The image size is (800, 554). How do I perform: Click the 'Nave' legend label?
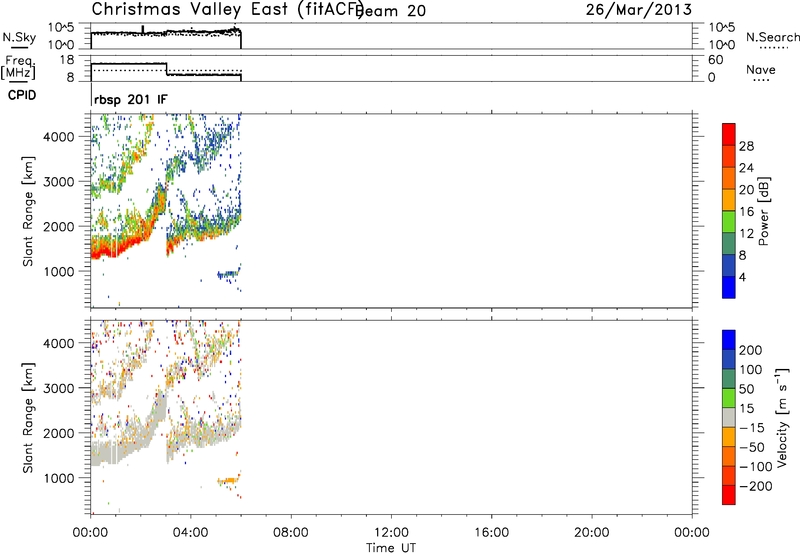point(761,69)
